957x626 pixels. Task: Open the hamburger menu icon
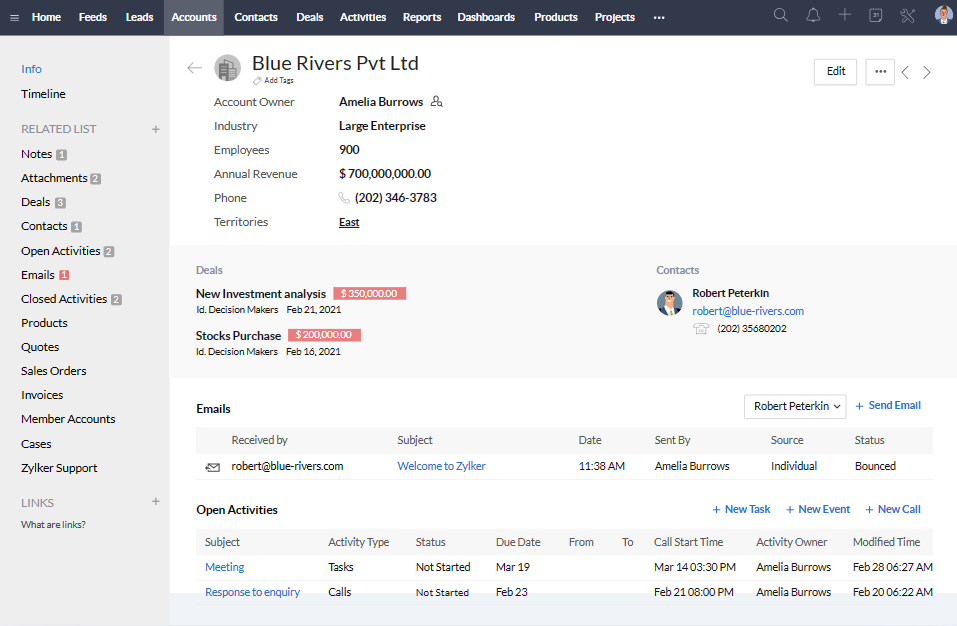coord(13,17)
